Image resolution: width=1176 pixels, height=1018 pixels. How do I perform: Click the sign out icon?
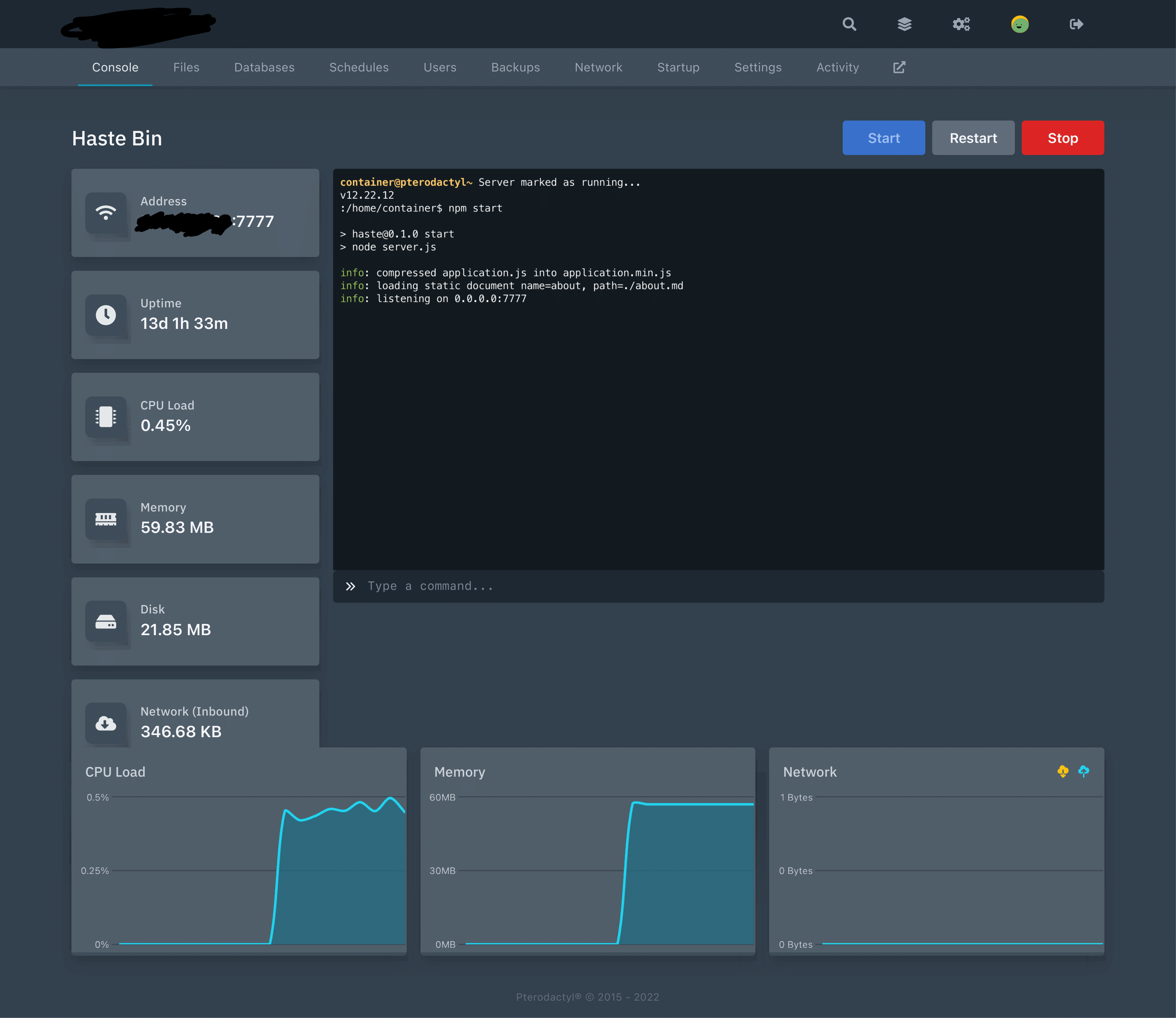(1076, 24)
